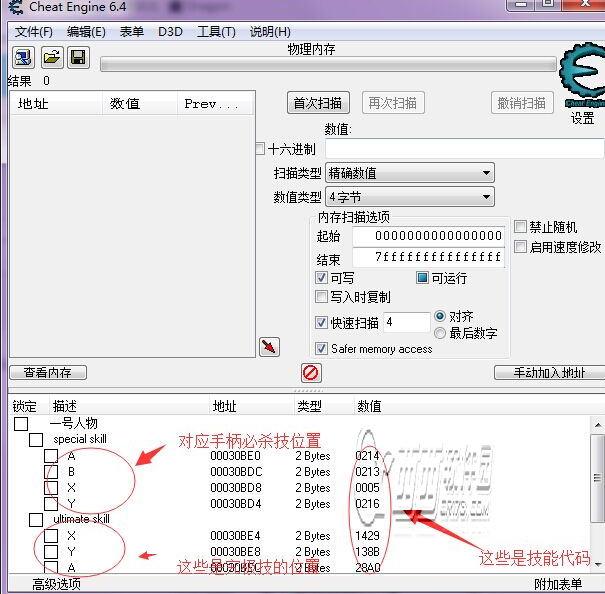
Task: Click the 查看内存 memory view button
Action: click(48, 372)
